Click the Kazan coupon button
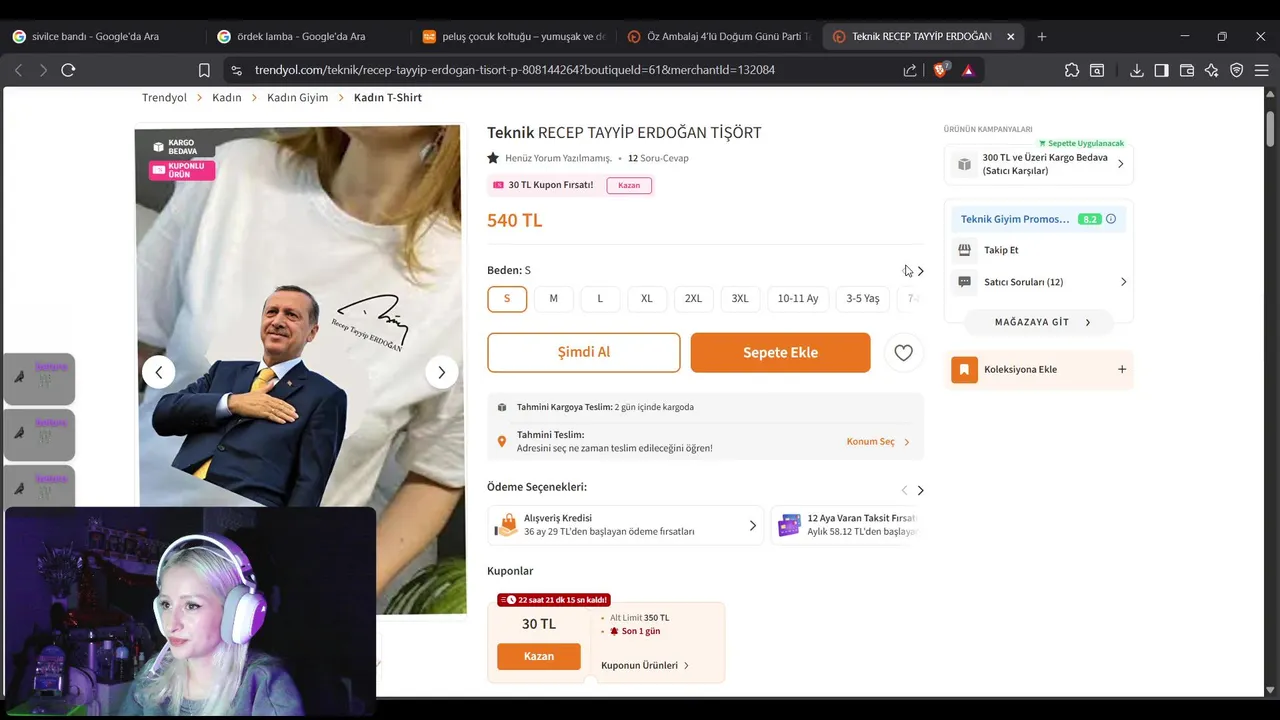This screenshot has height=720, width=1280. tap(538, 656)
